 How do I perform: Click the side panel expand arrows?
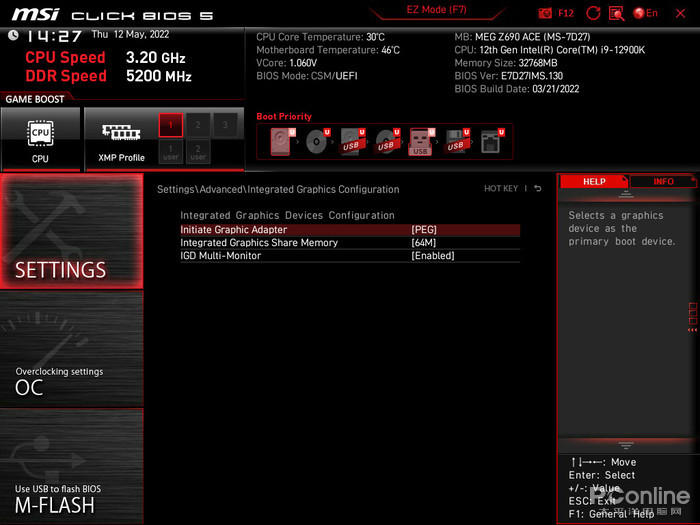coord(692,330)
